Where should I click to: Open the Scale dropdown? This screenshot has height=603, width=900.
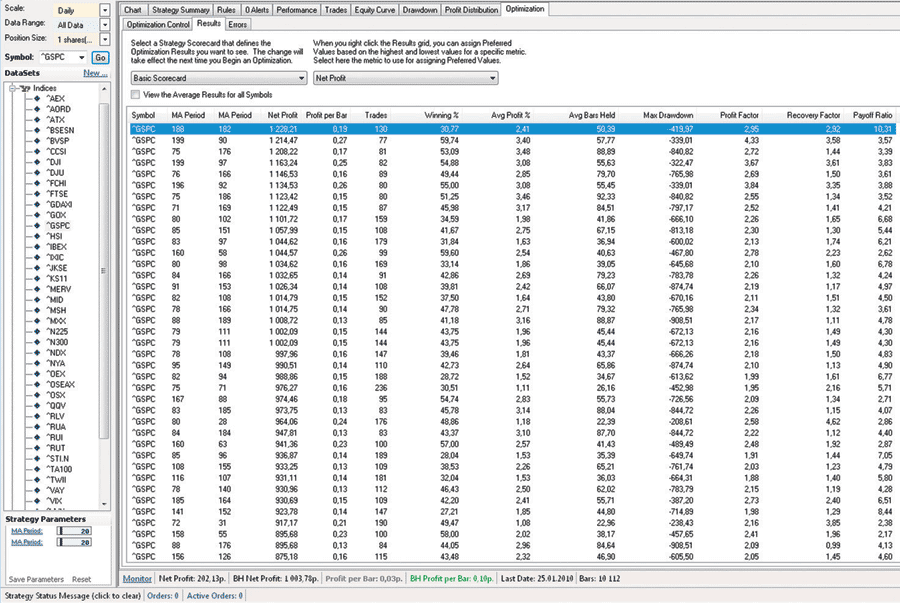(x=104, y=10)
